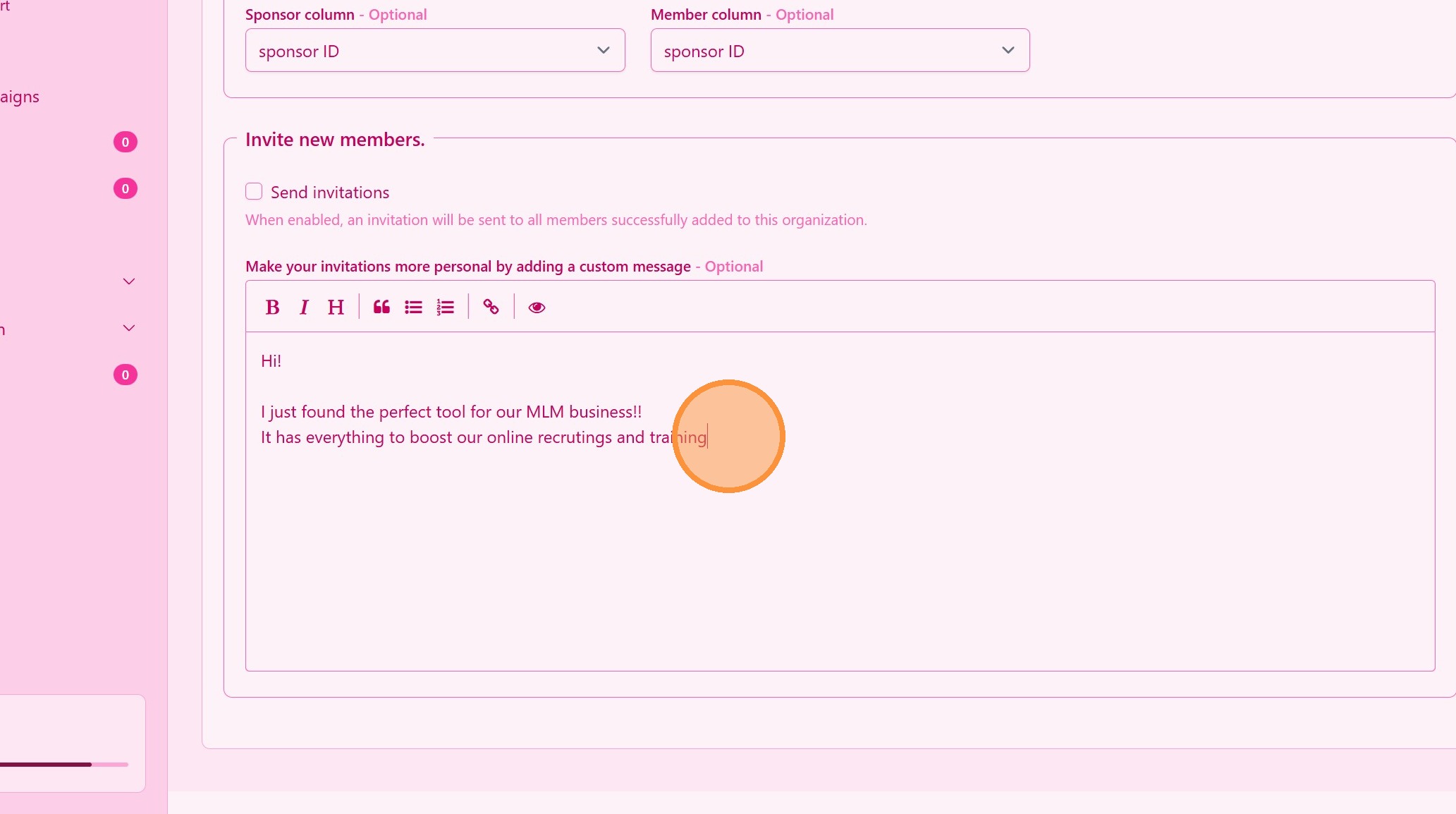Click the first sidebar zero-count badge

pyautogui.click(x=126, y=142)
